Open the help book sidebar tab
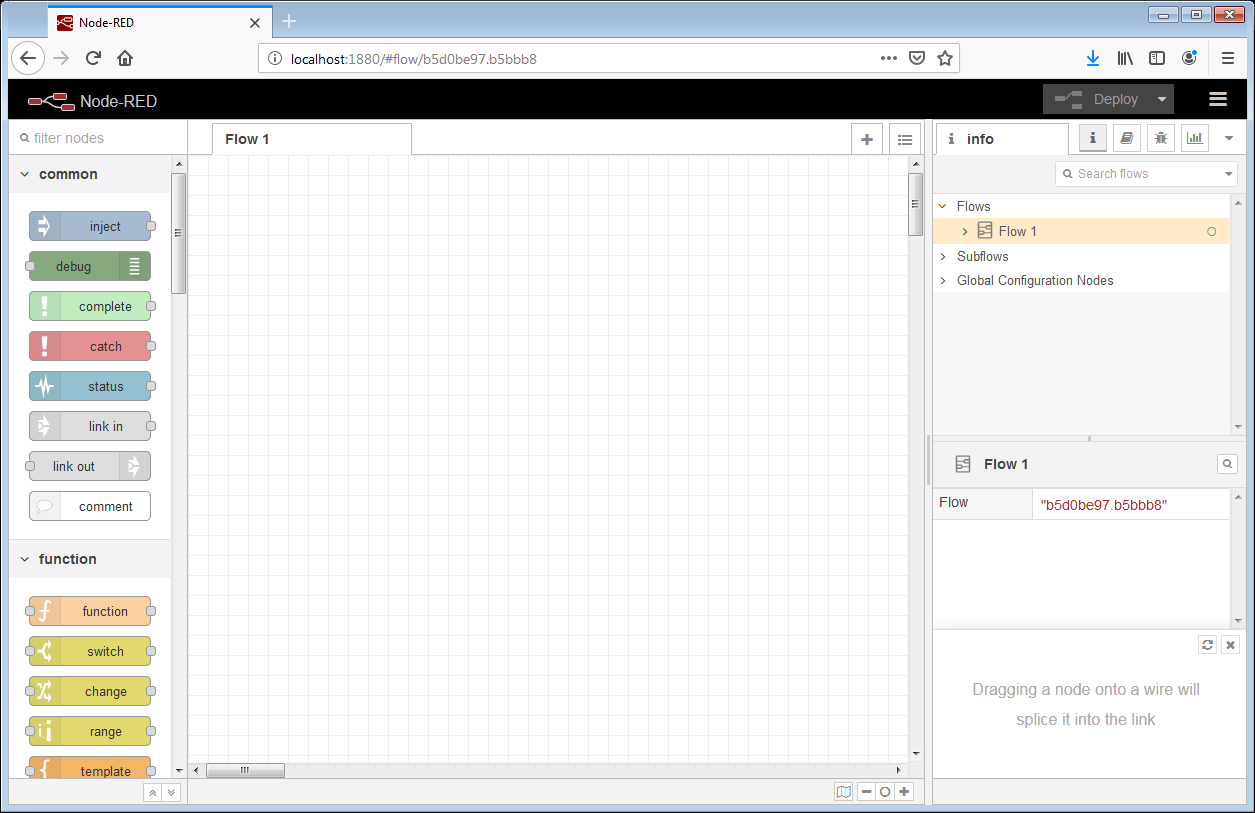 (x=1127, y=139)
